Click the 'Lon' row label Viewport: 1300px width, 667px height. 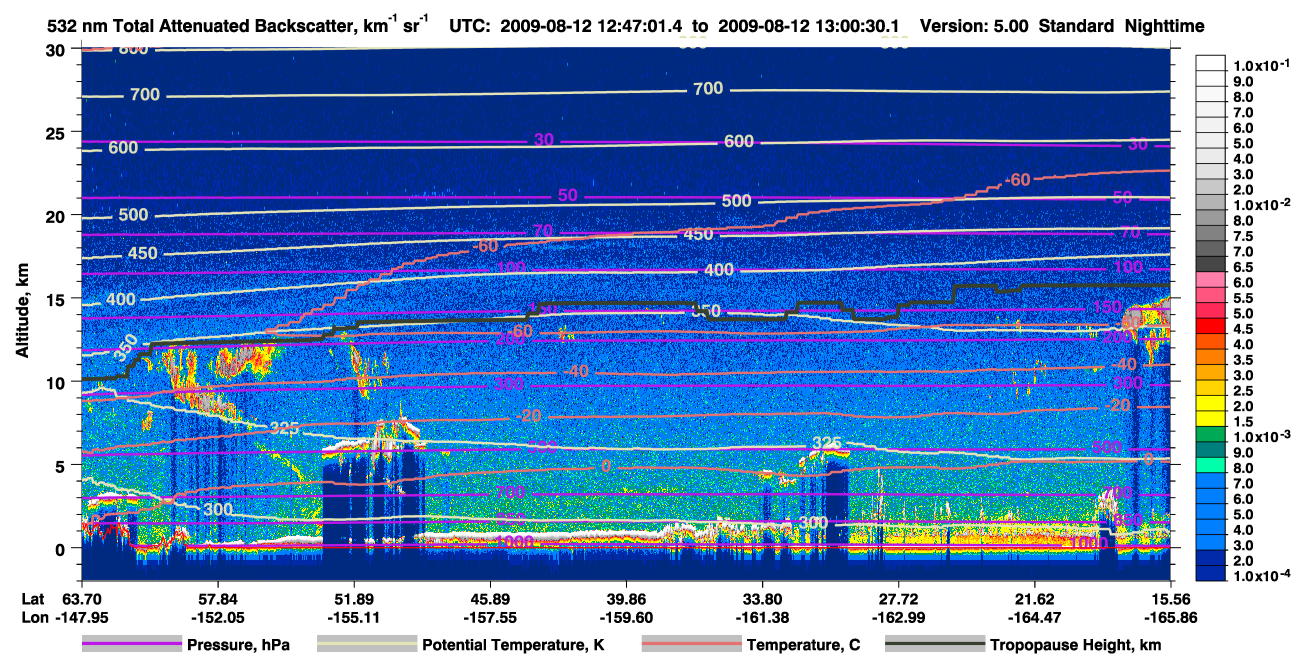[x=33, y=616]
